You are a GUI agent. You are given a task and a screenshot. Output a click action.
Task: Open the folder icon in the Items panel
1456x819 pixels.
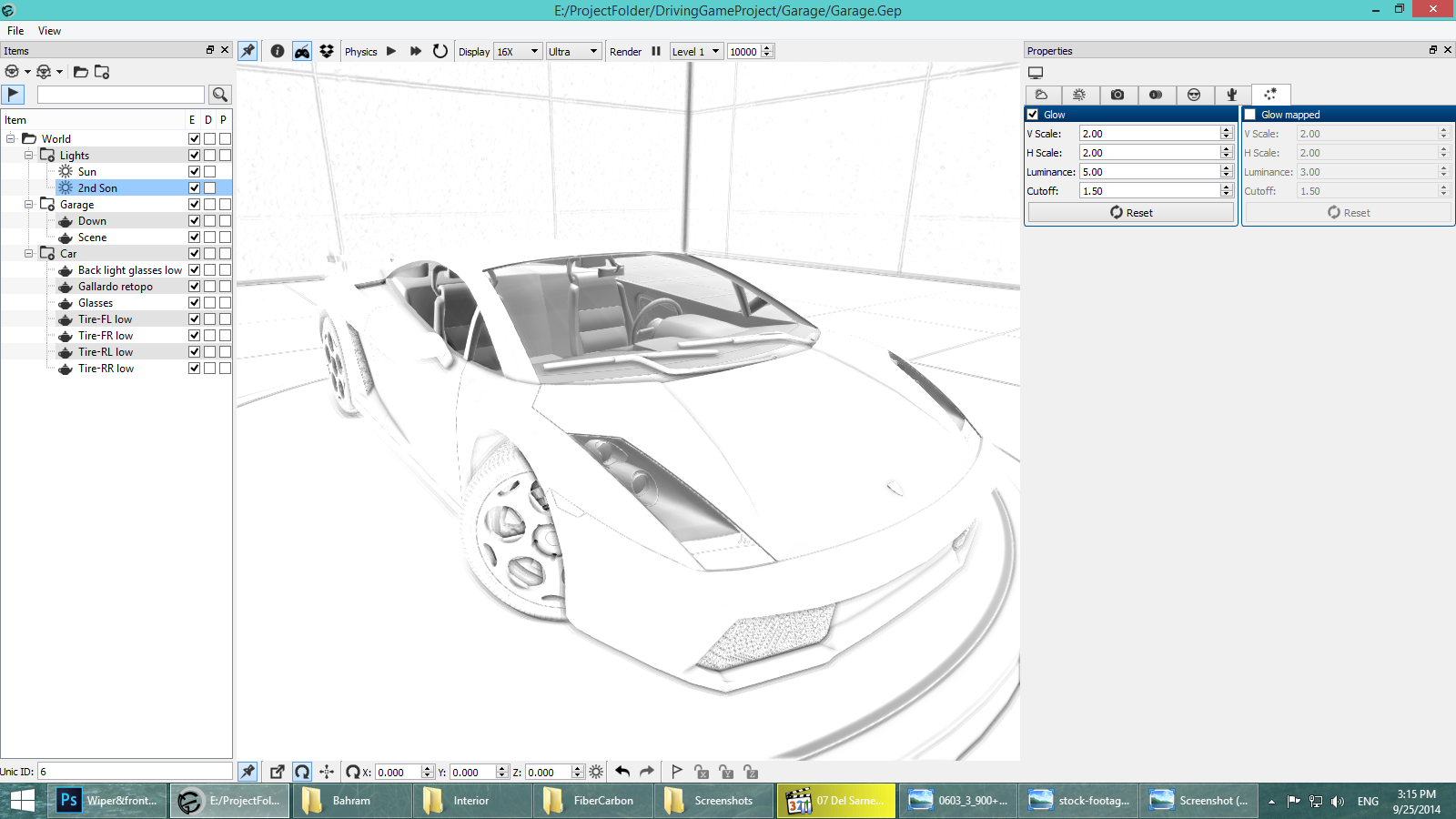[x=81, y=72]
